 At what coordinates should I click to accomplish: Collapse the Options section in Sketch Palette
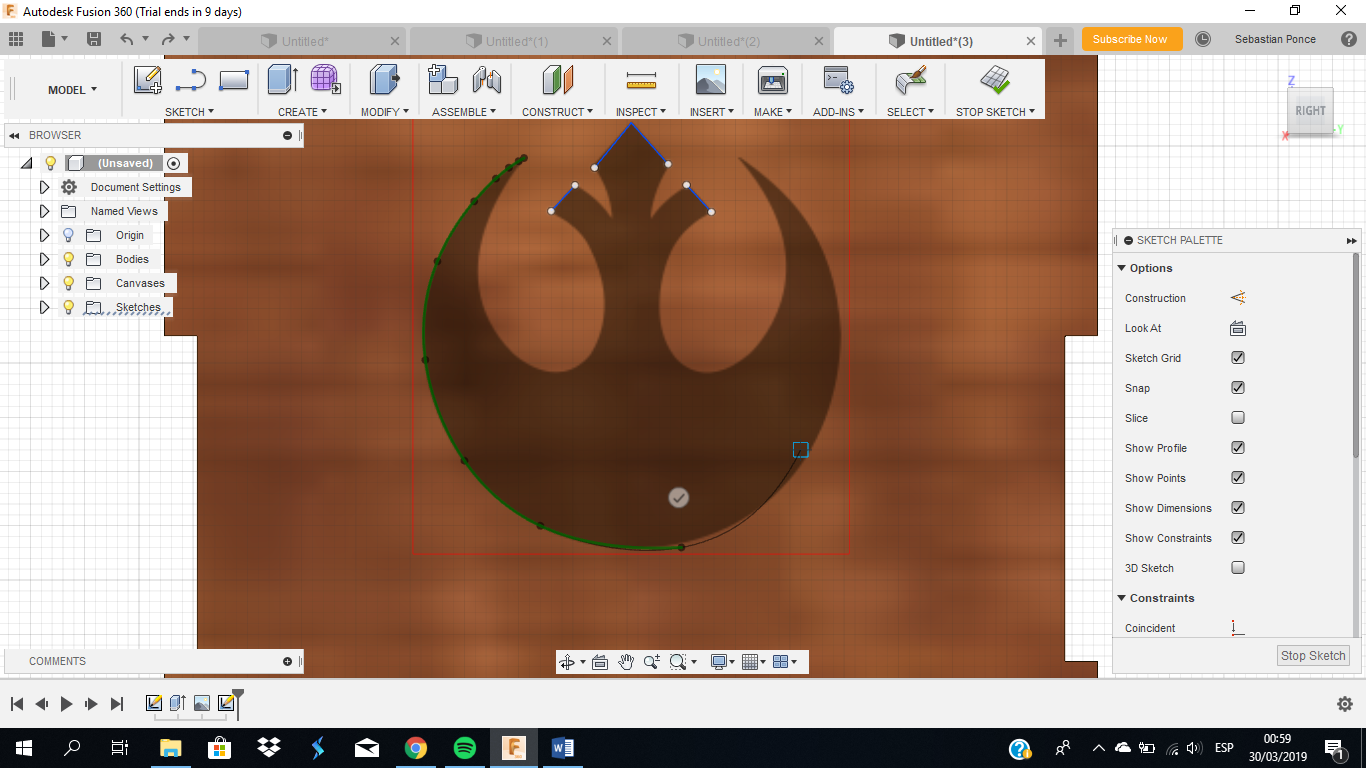[1122, 268]
